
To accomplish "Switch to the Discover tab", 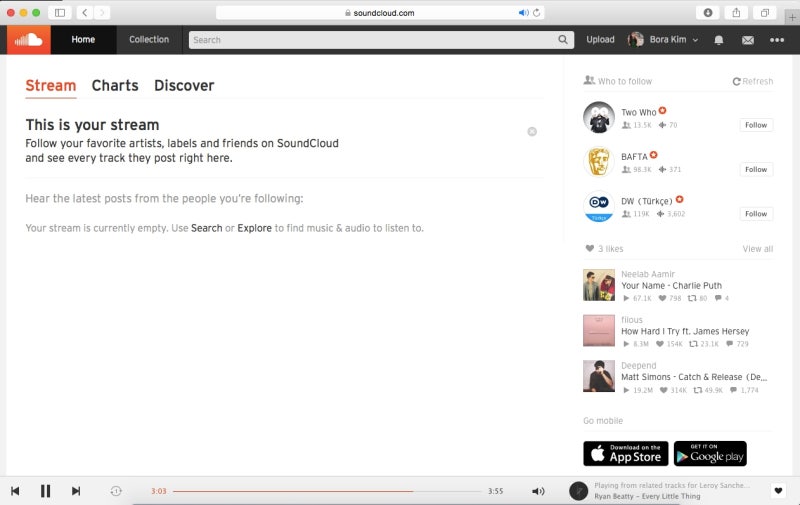I will [184, 86].
